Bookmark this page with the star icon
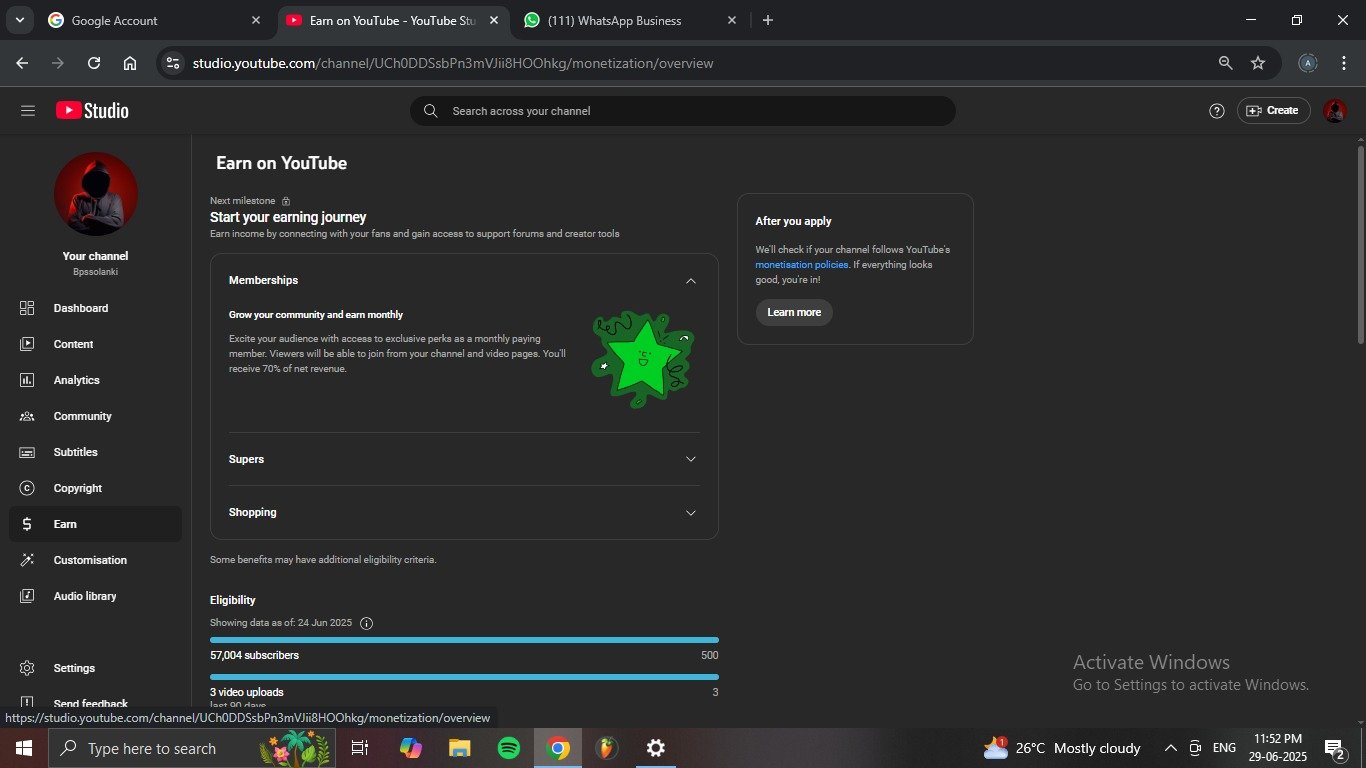 [x=1258, y=63]
